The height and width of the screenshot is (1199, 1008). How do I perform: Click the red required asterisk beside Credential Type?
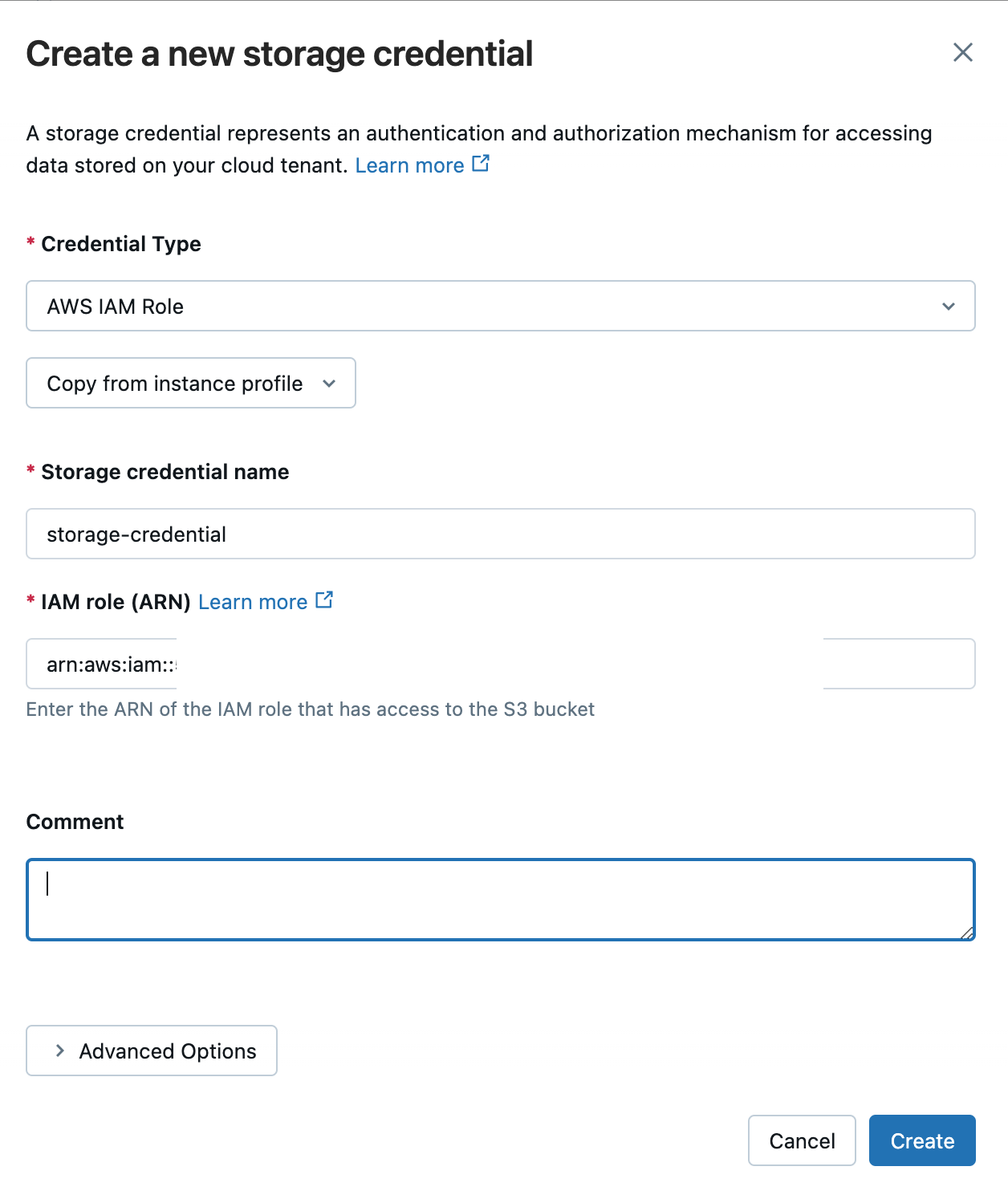[x=30, y=243]
